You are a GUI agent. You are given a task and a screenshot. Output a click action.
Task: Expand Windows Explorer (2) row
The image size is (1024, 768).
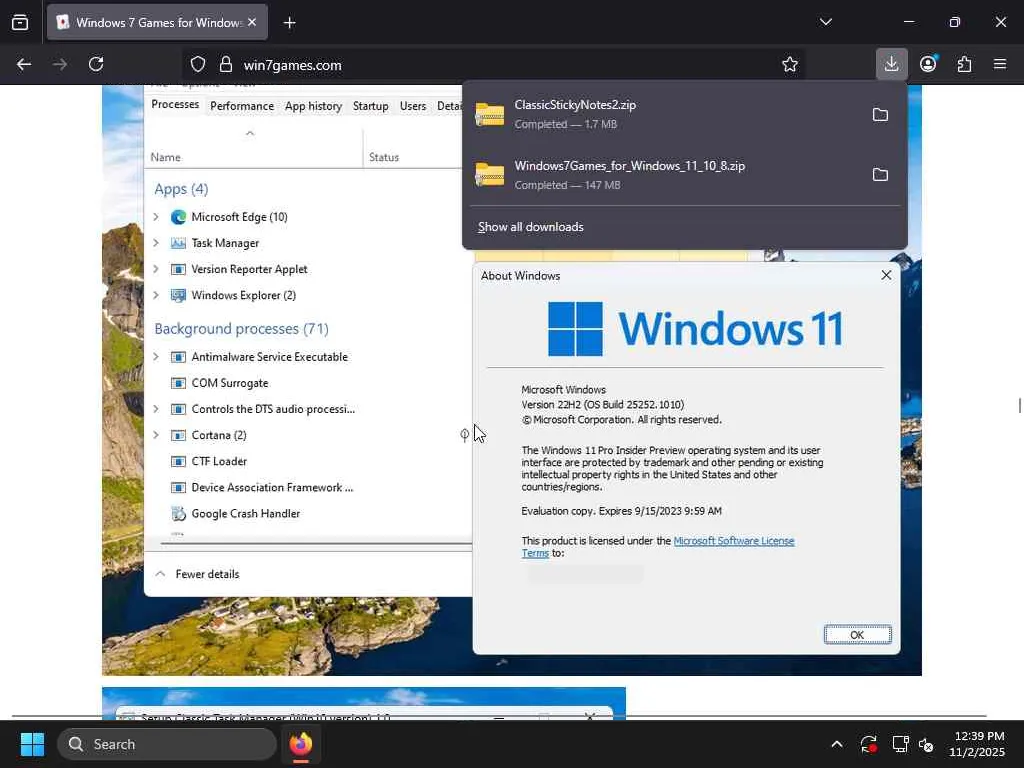[156, 295]
